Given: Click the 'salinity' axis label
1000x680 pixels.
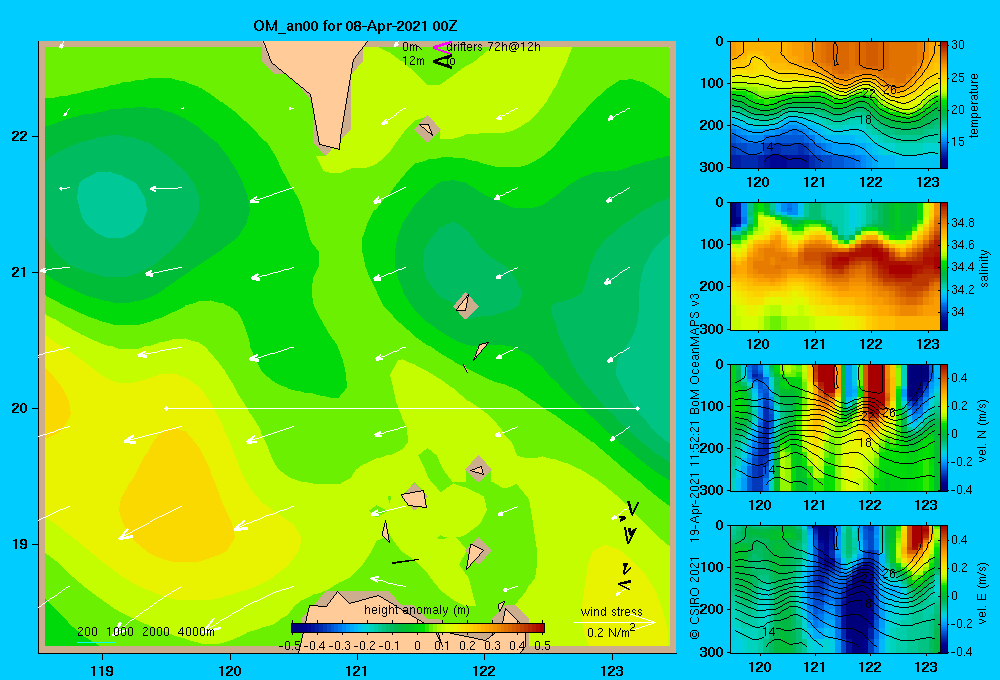Looking at the screenshot, I should coord(984,267).
